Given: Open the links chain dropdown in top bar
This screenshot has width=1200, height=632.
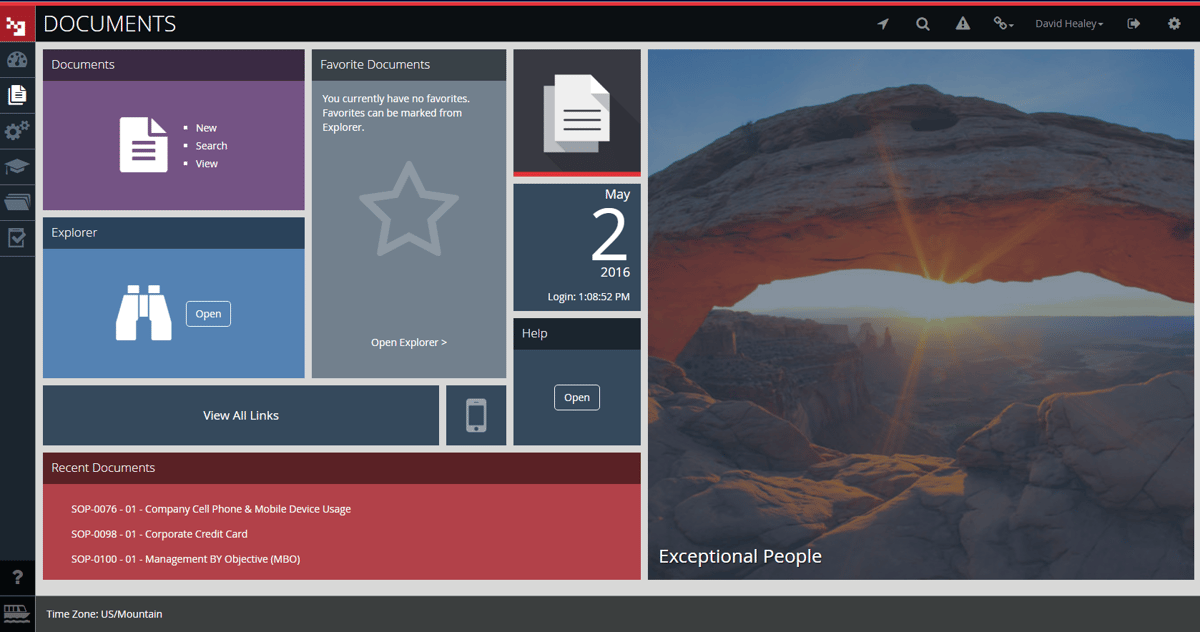Looking at the screenshot, I should click(x=1003, y=23).
